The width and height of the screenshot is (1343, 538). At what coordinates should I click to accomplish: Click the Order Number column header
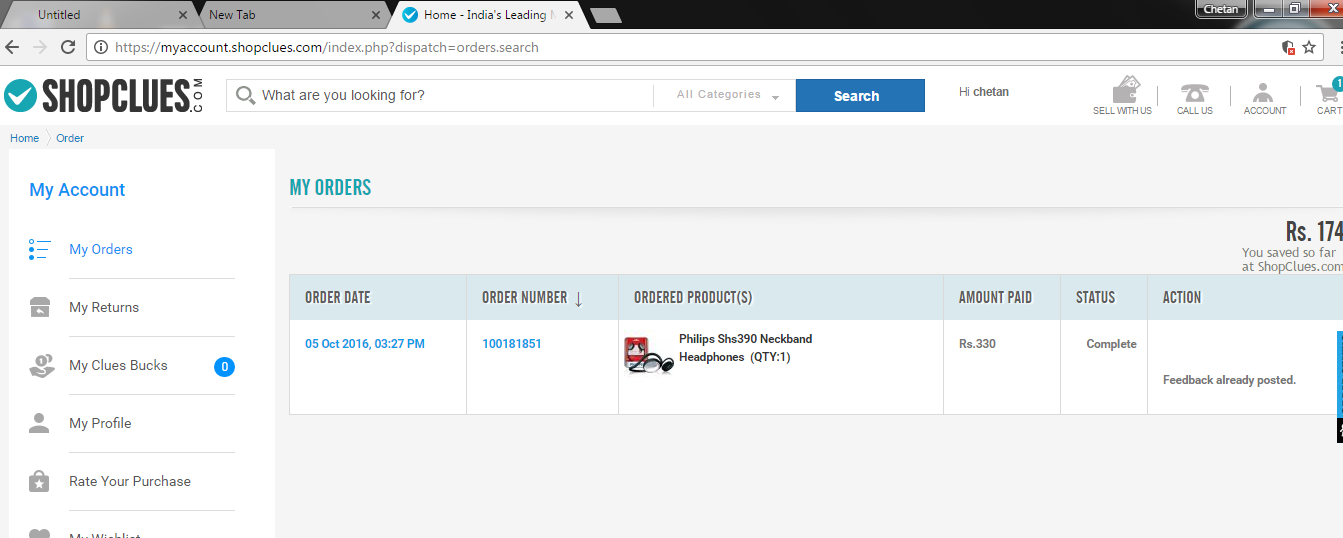tap(525, 297)
